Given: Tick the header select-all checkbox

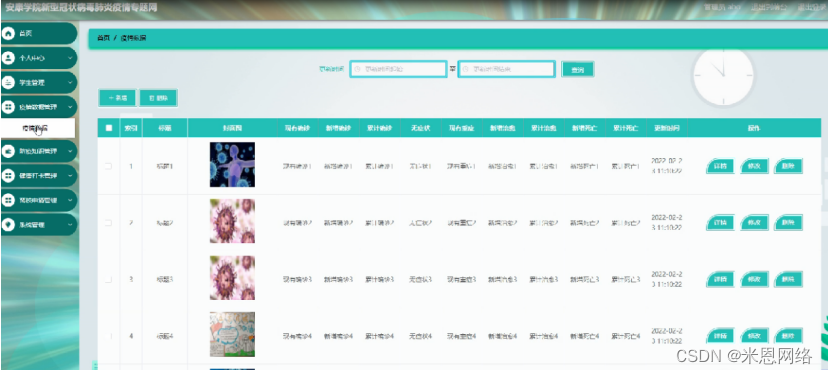Looking at the screenshot, I should 109,128.
